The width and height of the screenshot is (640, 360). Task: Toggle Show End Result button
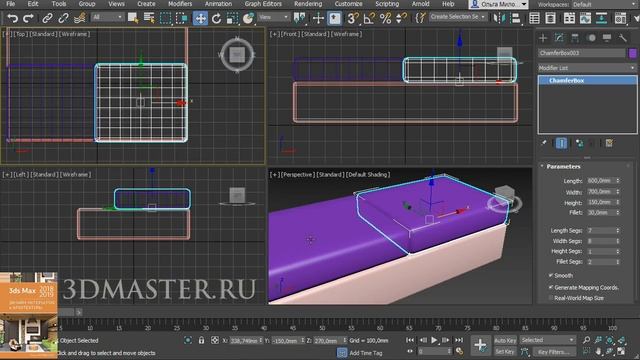561,143
